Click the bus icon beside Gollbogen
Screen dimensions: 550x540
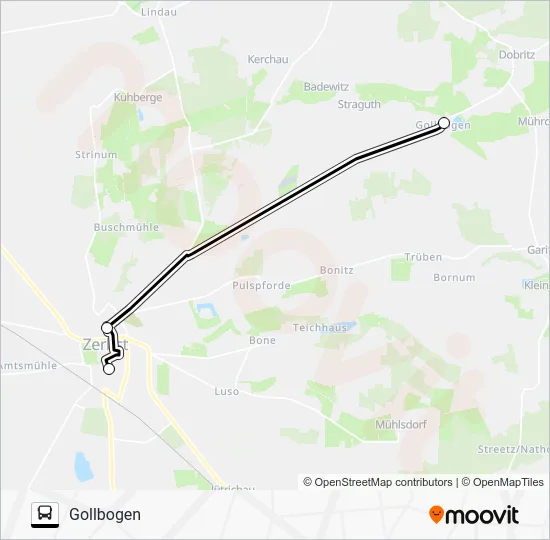pos(45,514)
